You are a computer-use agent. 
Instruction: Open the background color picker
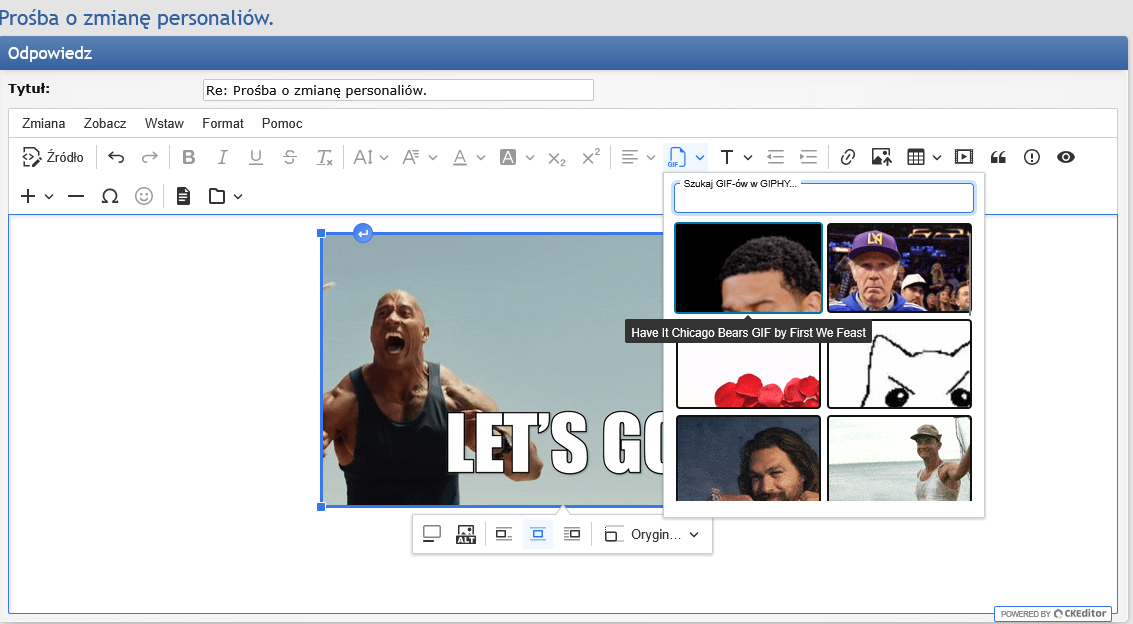click(517, 157)
